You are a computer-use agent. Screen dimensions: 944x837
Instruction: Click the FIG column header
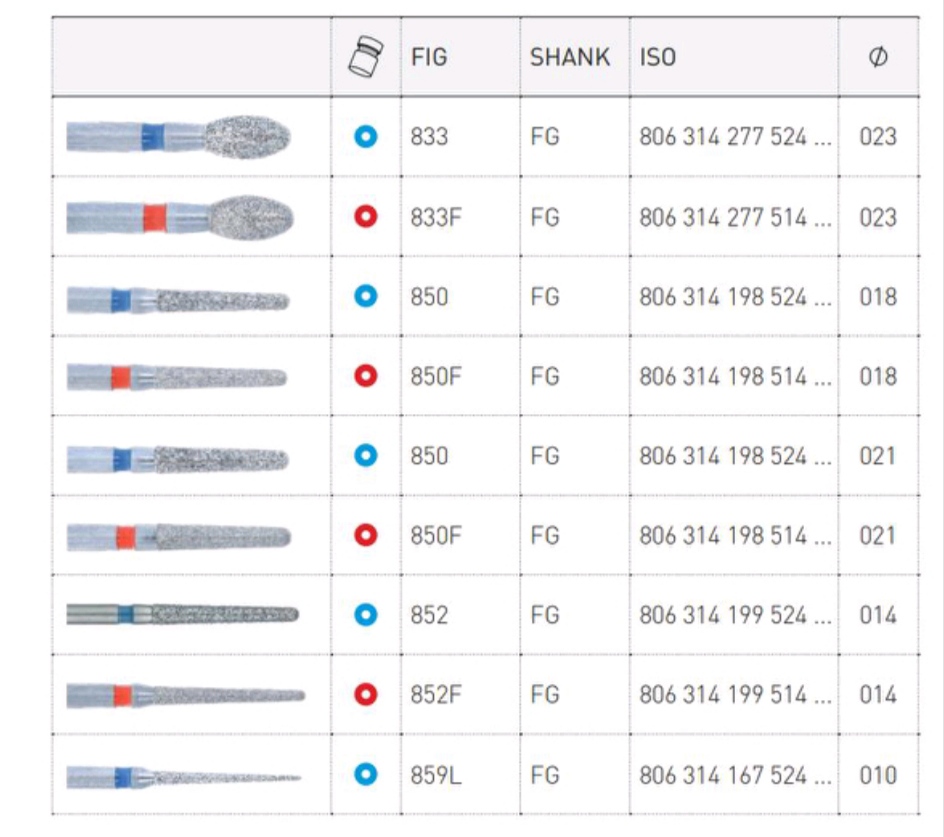click(x=429, y=57)
